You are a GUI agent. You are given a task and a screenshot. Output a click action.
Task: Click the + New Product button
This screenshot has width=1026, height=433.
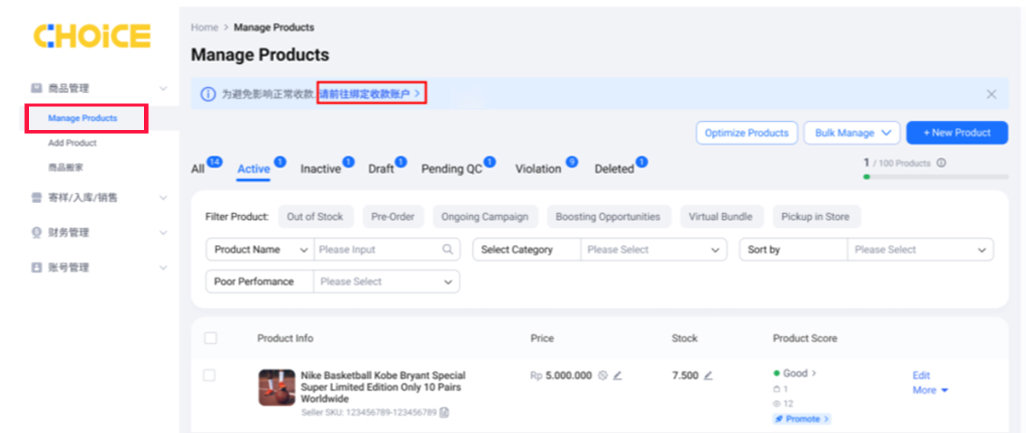point(956,133)
